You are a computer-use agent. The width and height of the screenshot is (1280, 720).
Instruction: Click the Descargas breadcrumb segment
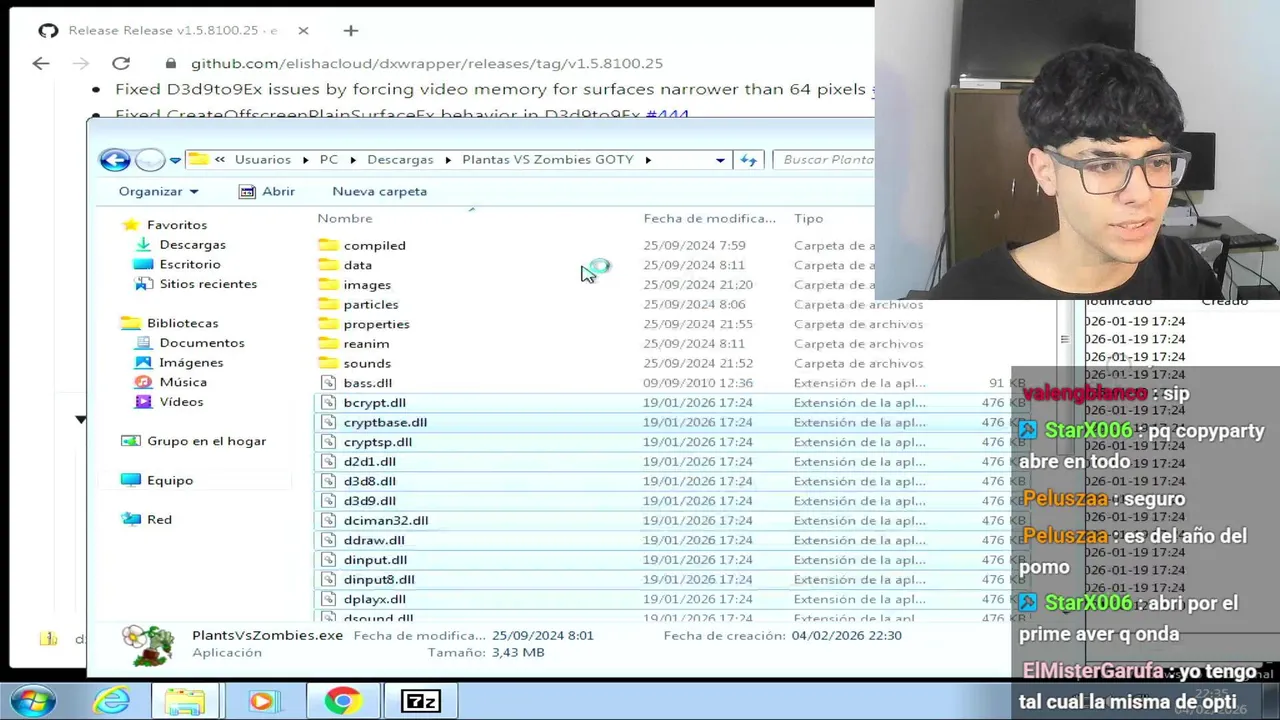400,160
